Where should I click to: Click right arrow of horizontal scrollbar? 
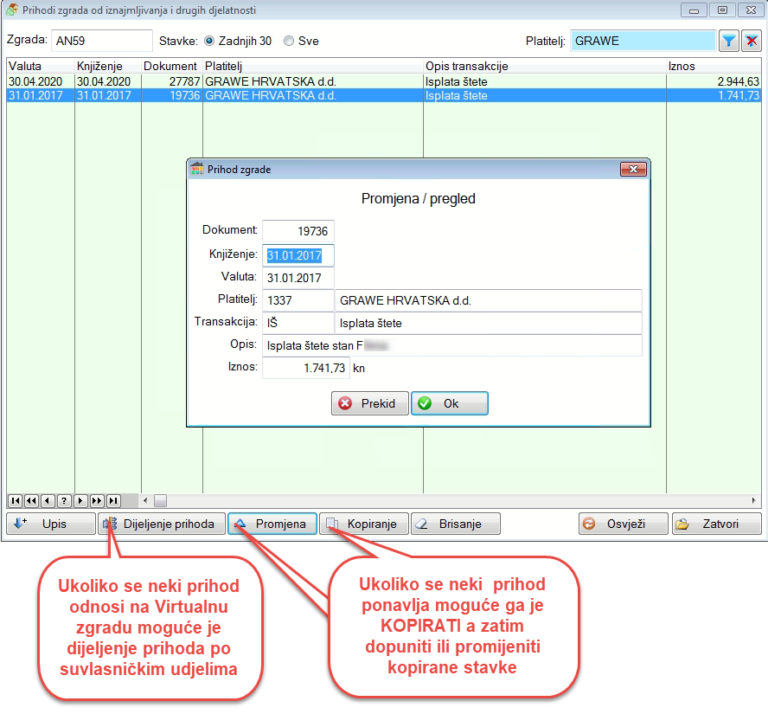click(754, 500)
